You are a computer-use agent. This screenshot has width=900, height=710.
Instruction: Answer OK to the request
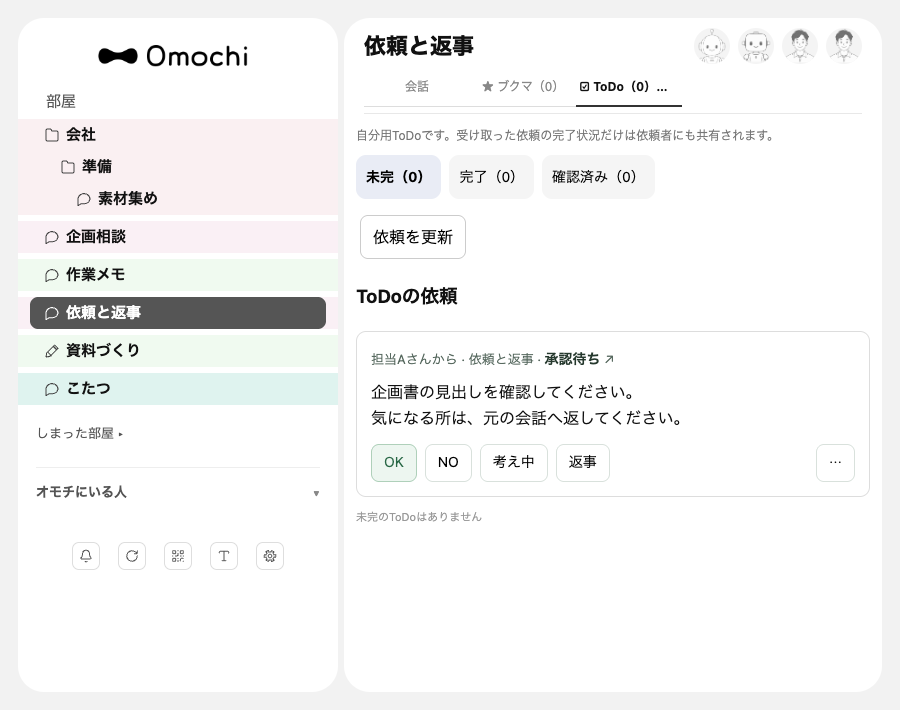[394, 463]
